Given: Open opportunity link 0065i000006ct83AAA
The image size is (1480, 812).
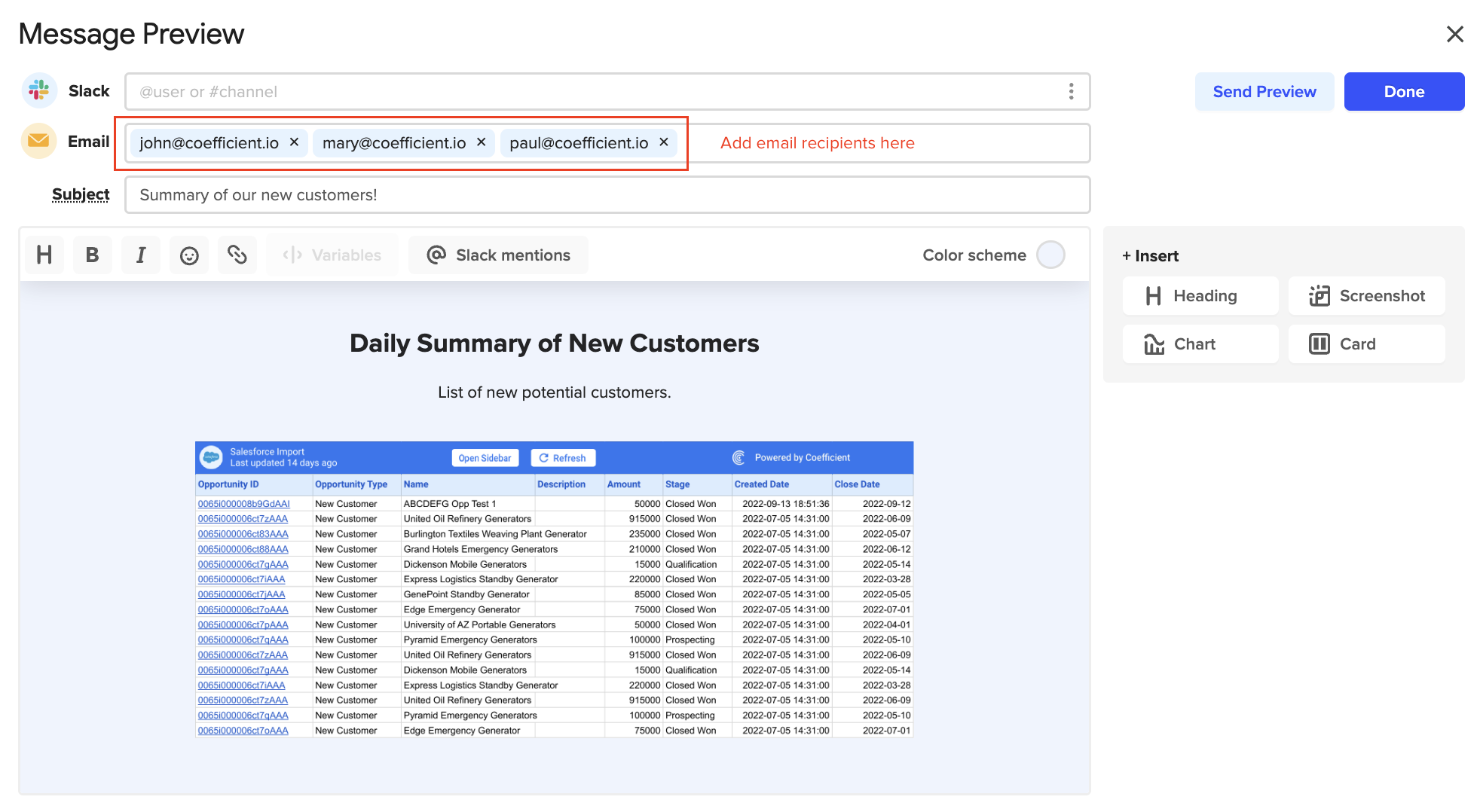Looking at the screenshot, I should [x=243, y=534].
